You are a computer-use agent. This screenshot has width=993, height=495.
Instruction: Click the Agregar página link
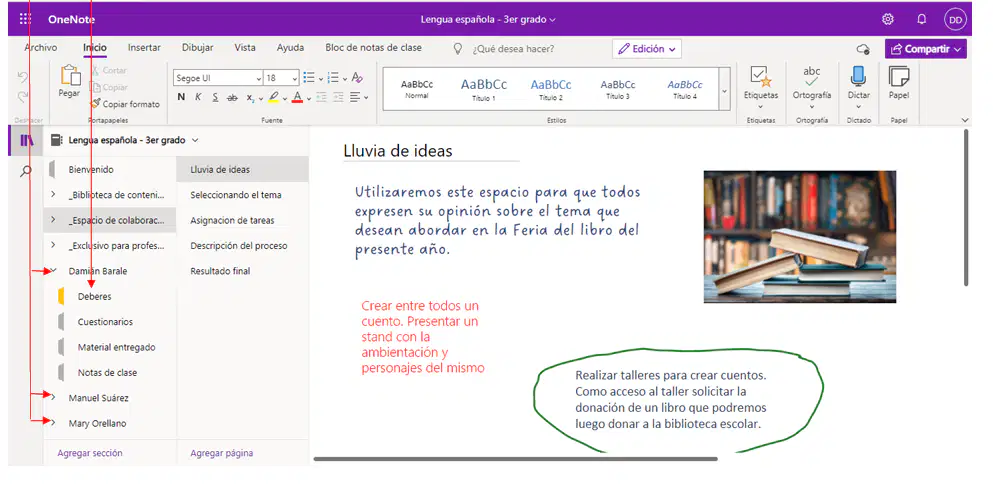222,453
